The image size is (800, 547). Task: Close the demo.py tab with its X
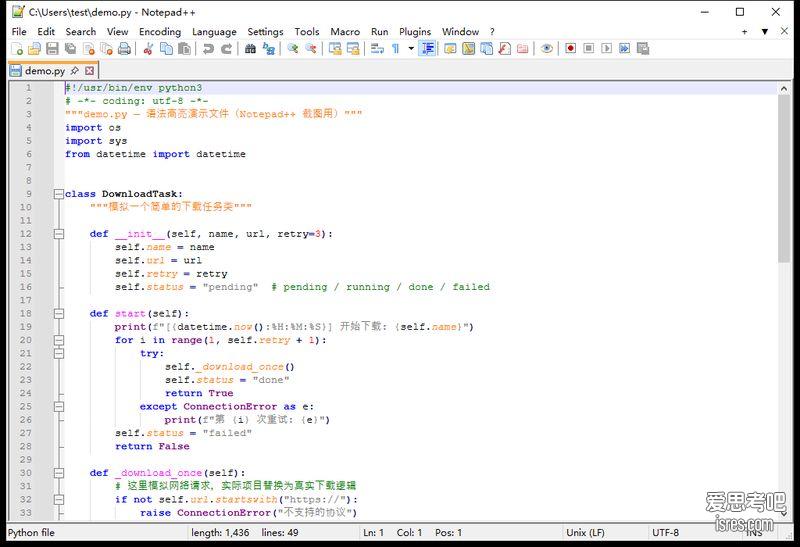(x=89, y=70)
